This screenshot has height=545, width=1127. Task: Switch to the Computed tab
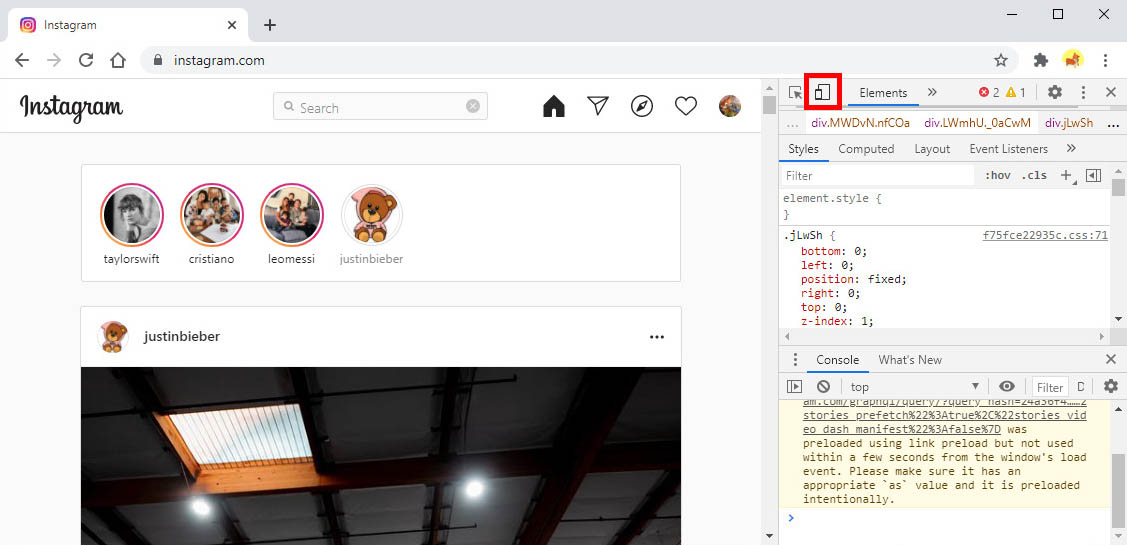(866, 149)
